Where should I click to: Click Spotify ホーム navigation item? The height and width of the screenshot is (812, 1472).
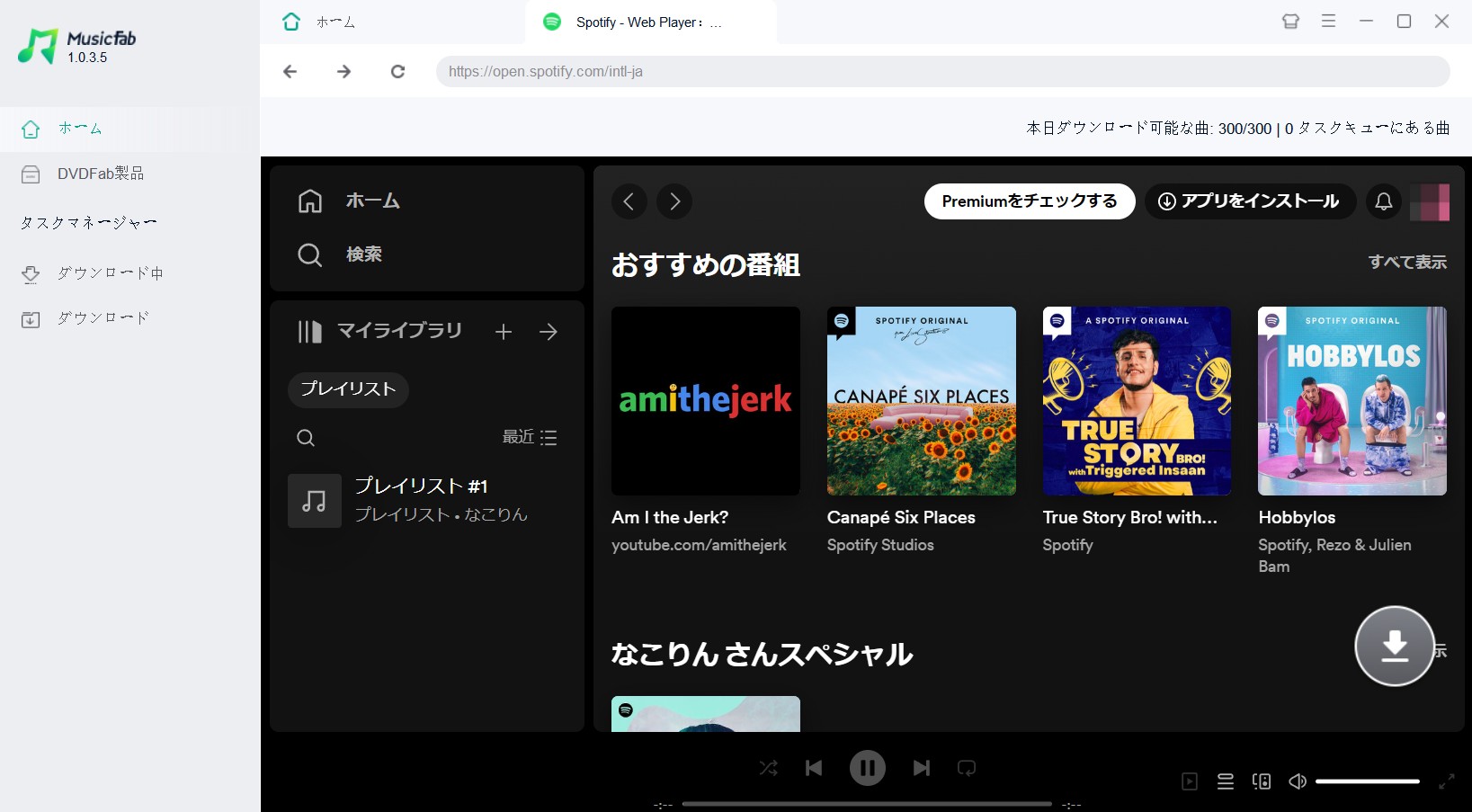click(349, 201)
